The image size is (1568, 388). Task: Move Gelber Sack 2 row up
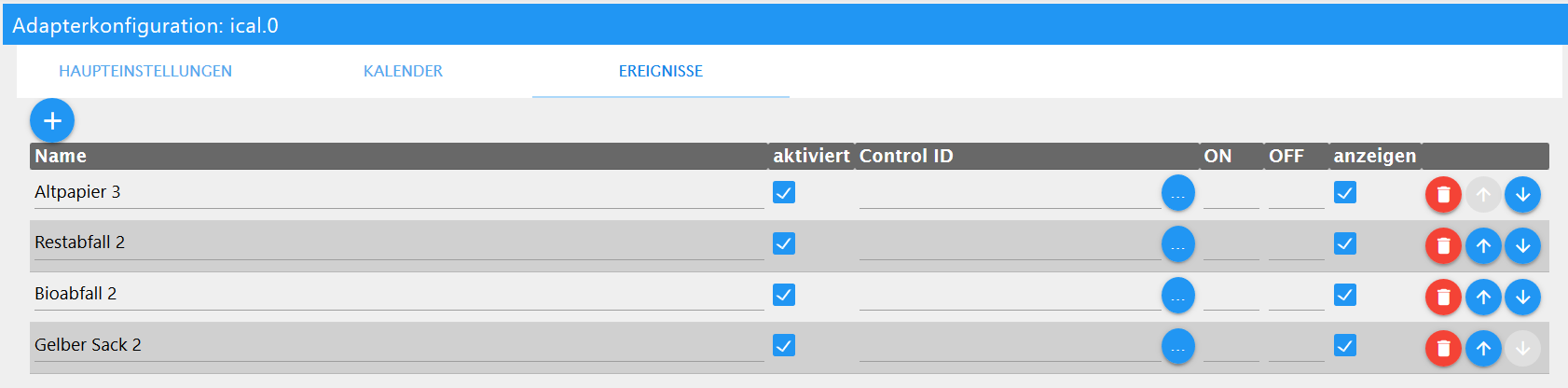coord(1483,349)
